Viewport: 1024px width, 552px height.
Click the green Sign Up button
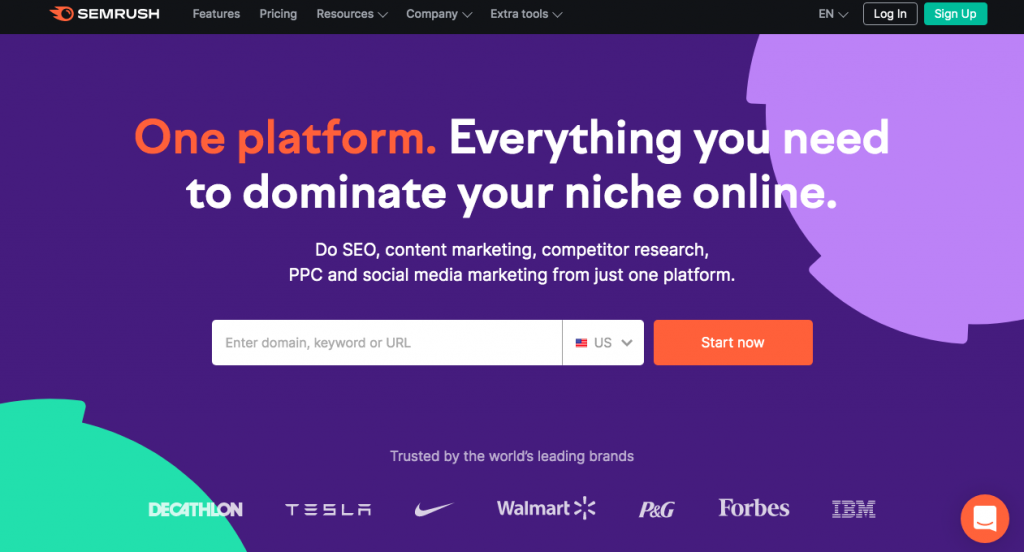[x=955, y=14]
